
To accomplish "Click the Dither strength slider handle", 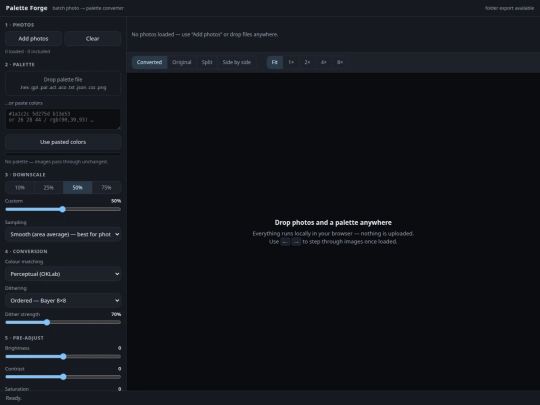I will pos(47,322).
